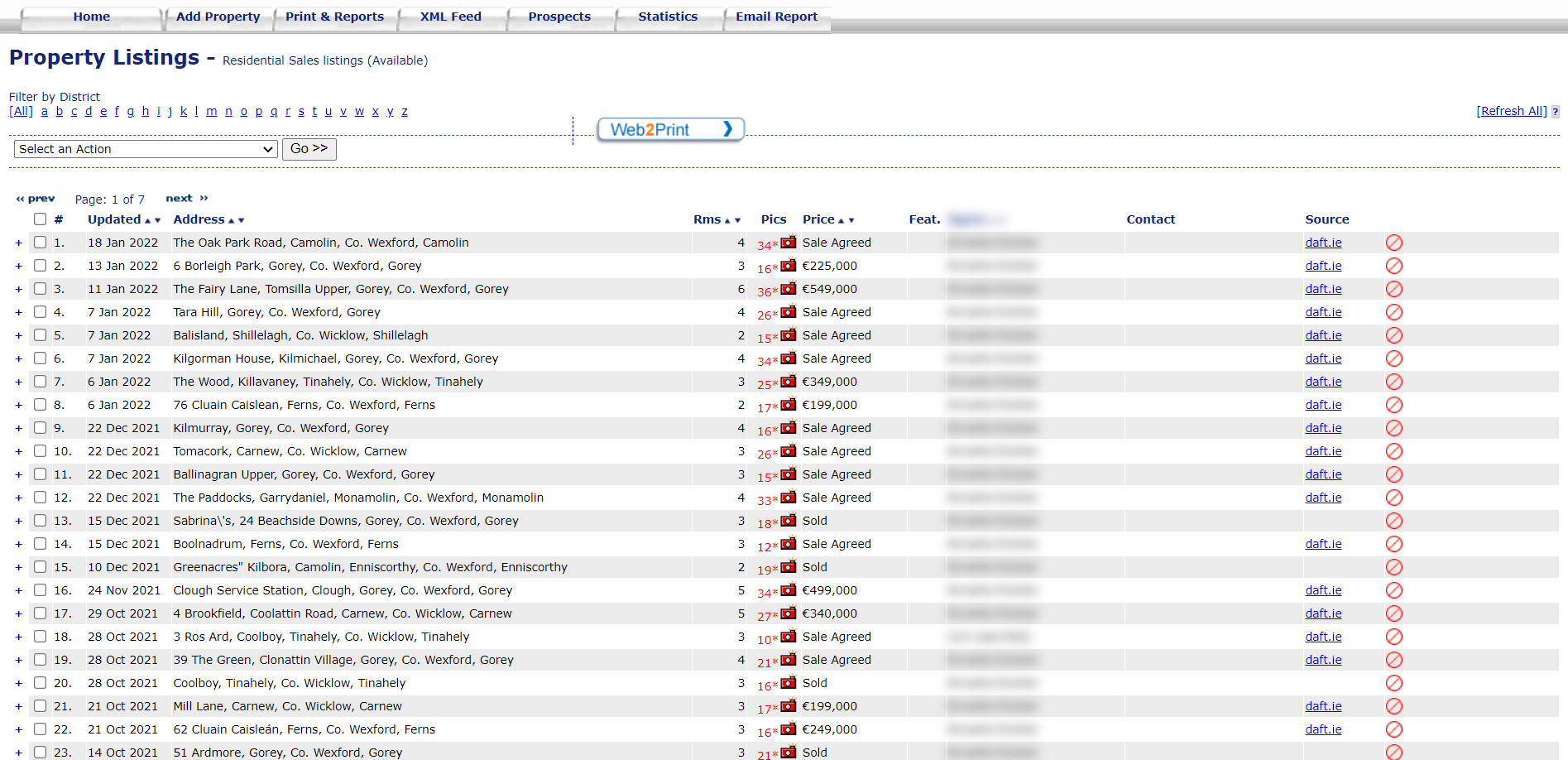This screenshot has height=760, width=1568.
Task: Expand row 1 details with plus sign
Action: (x=18, y=243)
